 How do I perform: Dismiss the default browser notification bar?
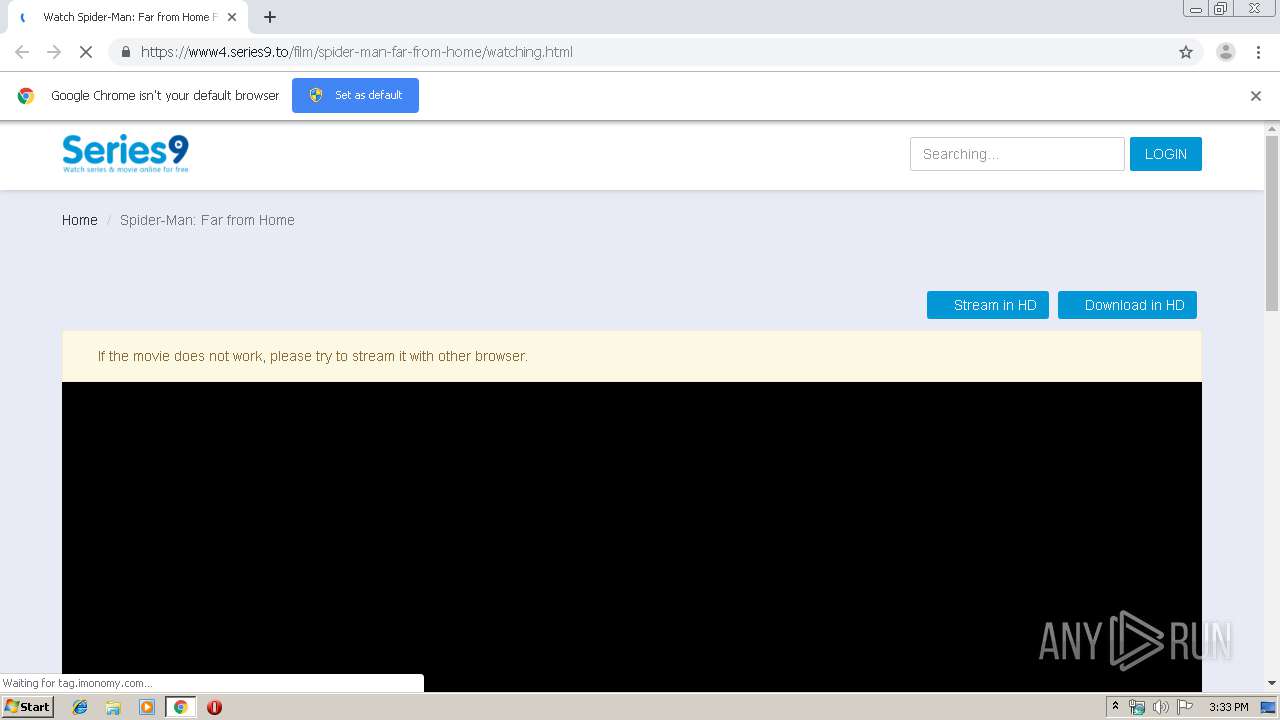(x=1256, y=96)
